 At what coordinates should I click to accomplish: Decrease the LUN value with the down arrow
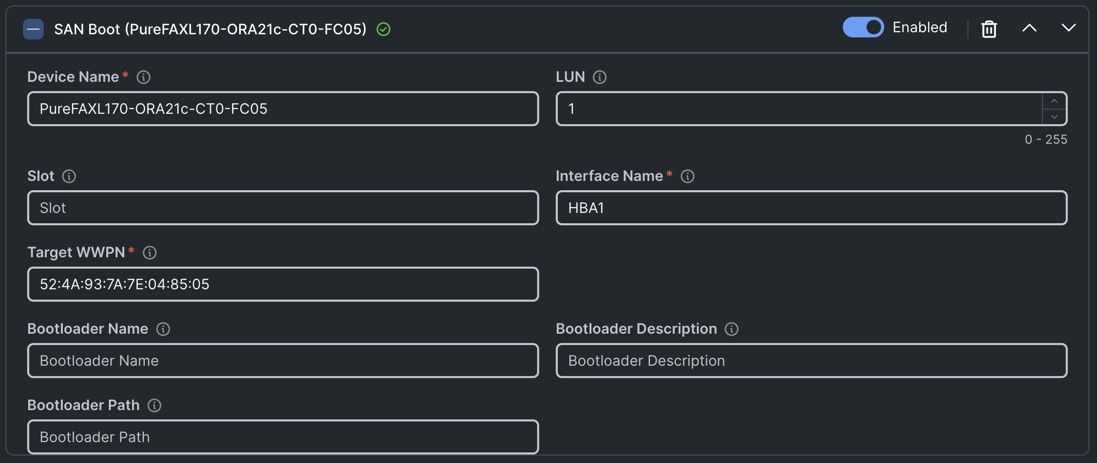pos(1054,117)
